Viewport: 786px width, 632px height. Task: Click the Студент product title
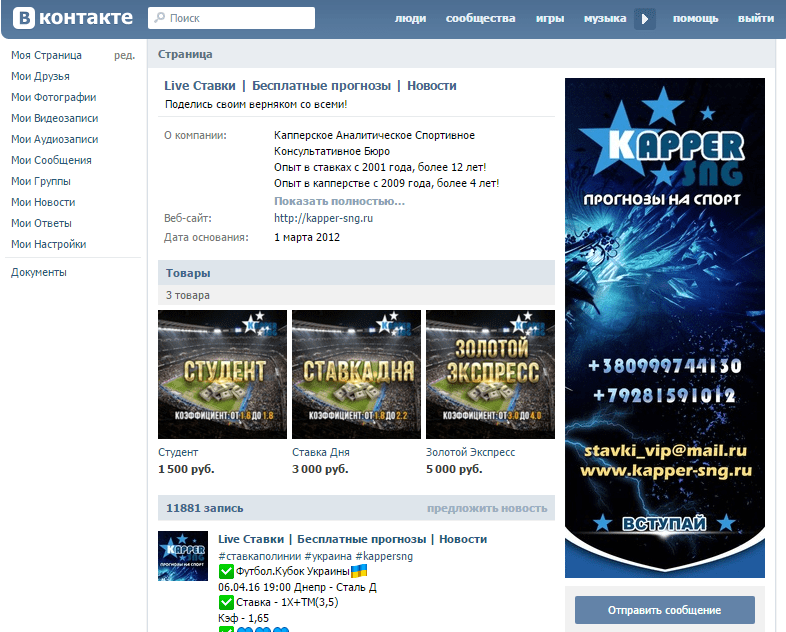pos(178,452)
